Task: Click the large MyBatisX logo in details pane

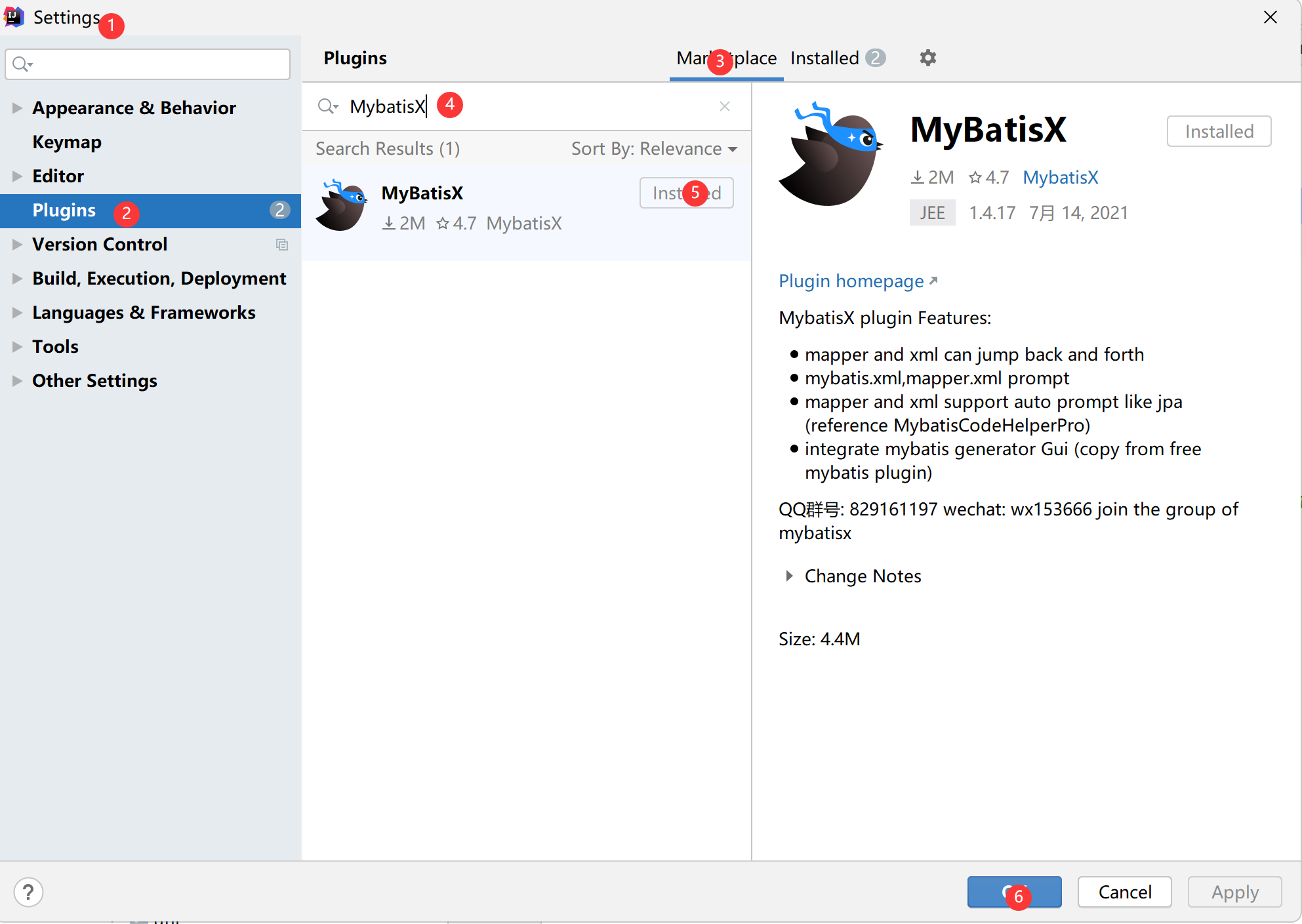Action: coord(831,155)
